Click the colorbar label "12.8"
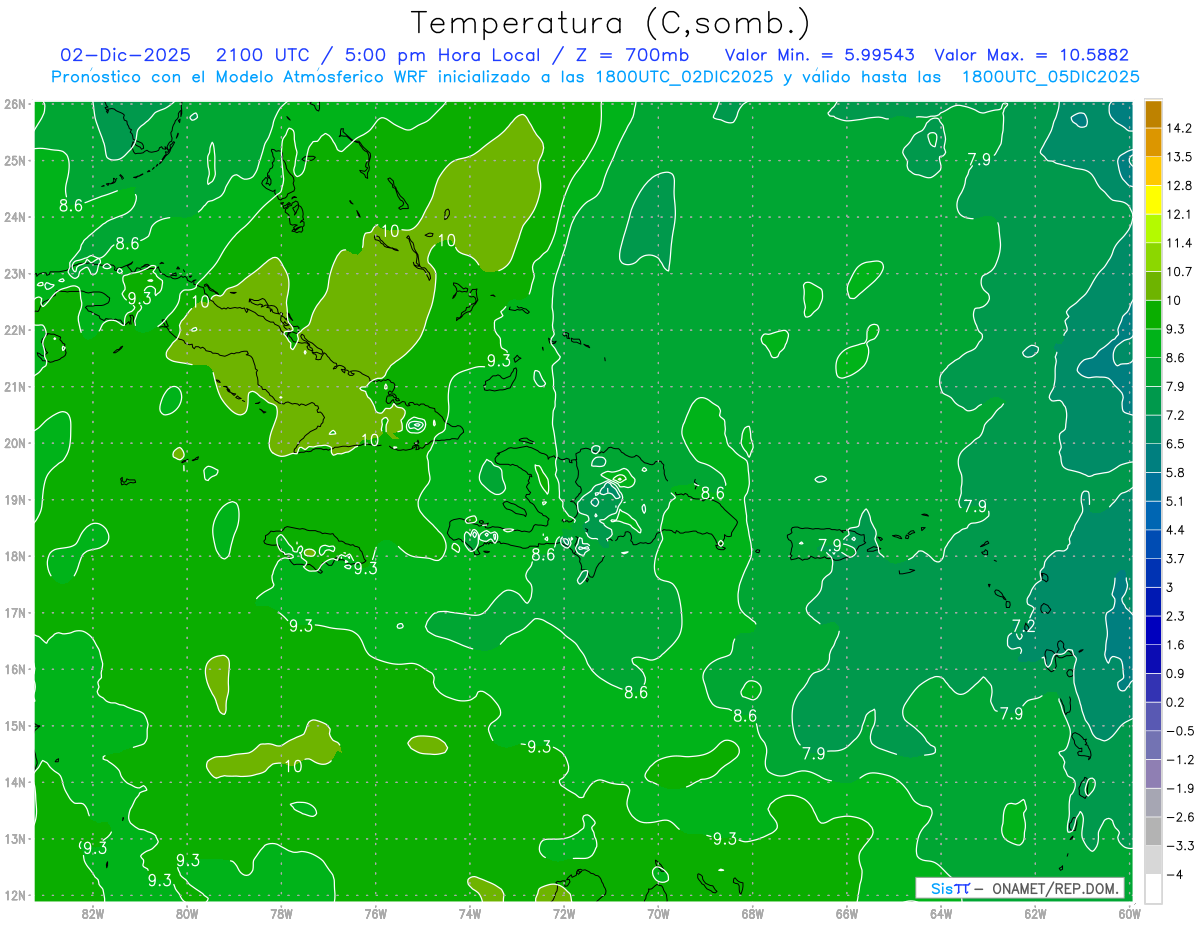 click(x=1178, y=186)
